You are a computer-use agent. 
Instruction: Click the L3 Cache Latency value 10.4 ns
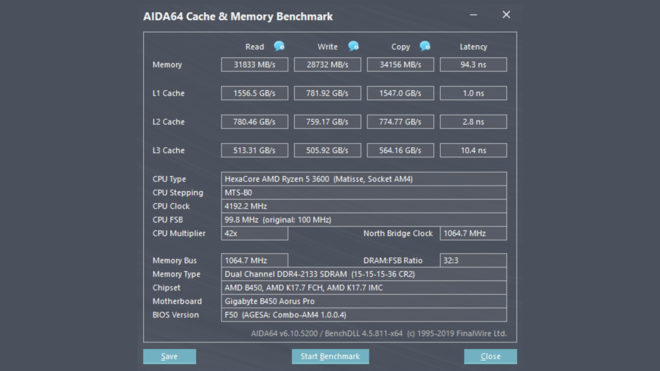pos(474,150)
